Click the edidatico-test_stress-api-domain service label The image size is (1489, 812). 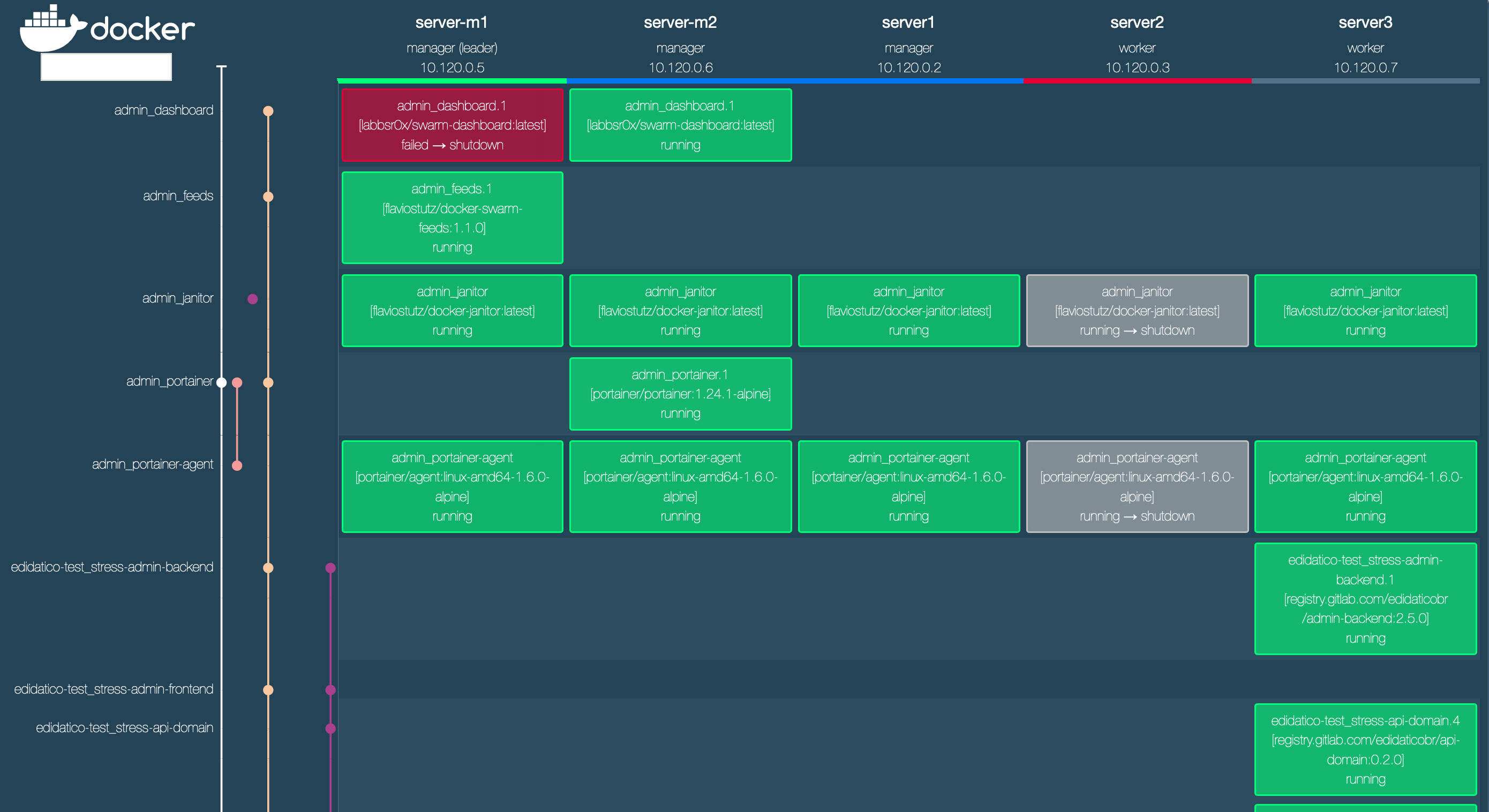125,728
